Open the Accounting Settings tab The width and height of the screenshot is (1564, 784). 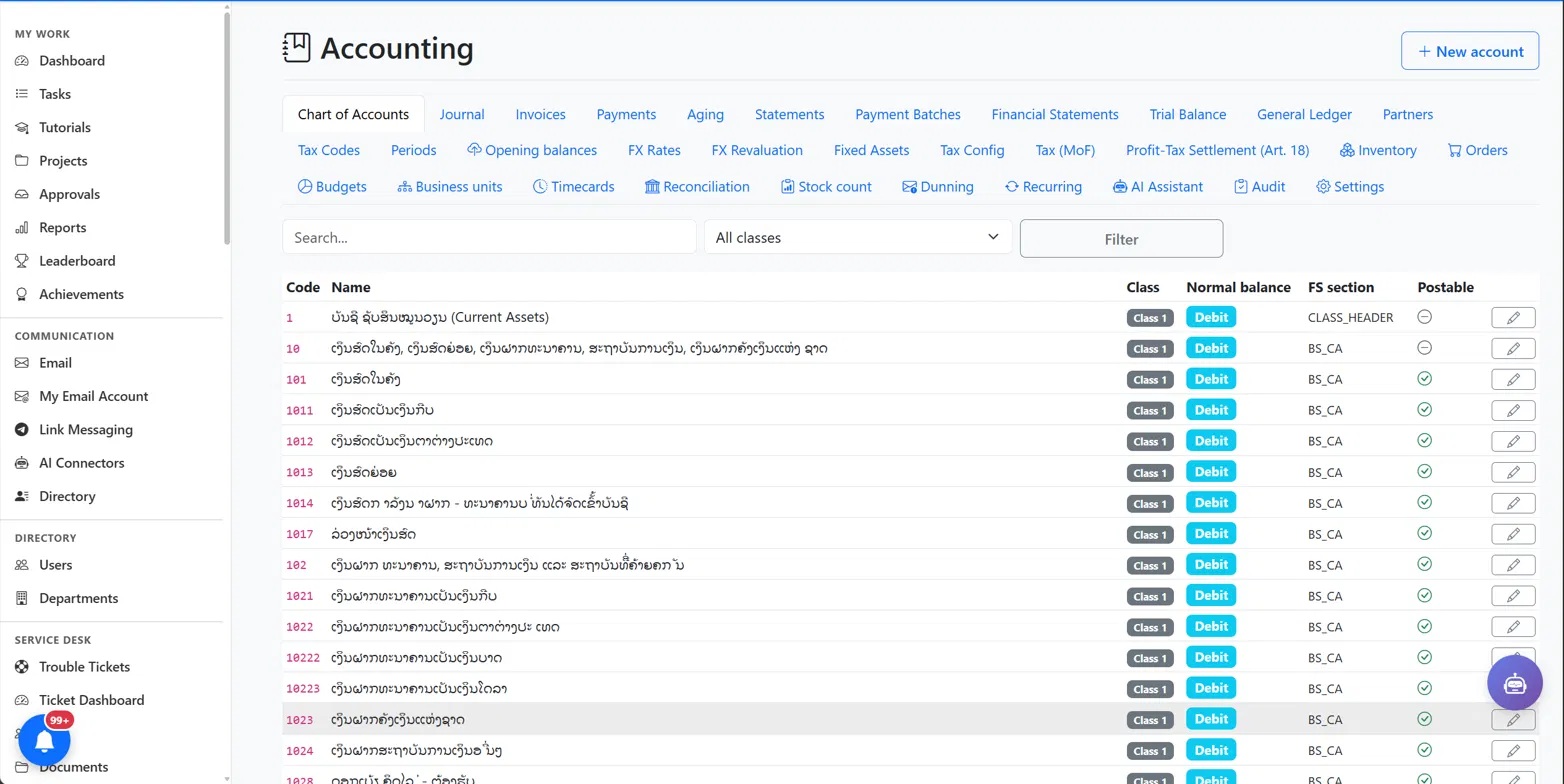[1350, 186]
